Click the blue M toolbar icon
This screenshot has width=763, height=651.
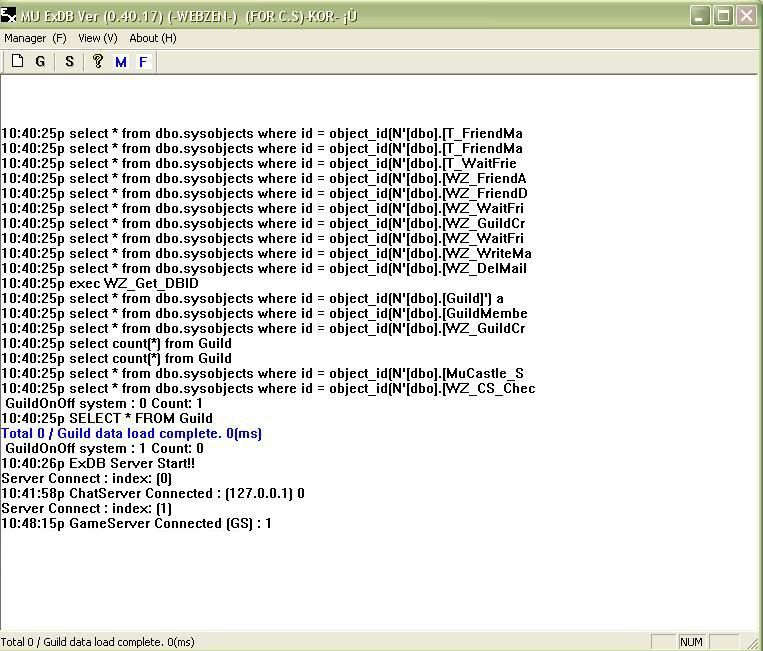coord(121,62)
